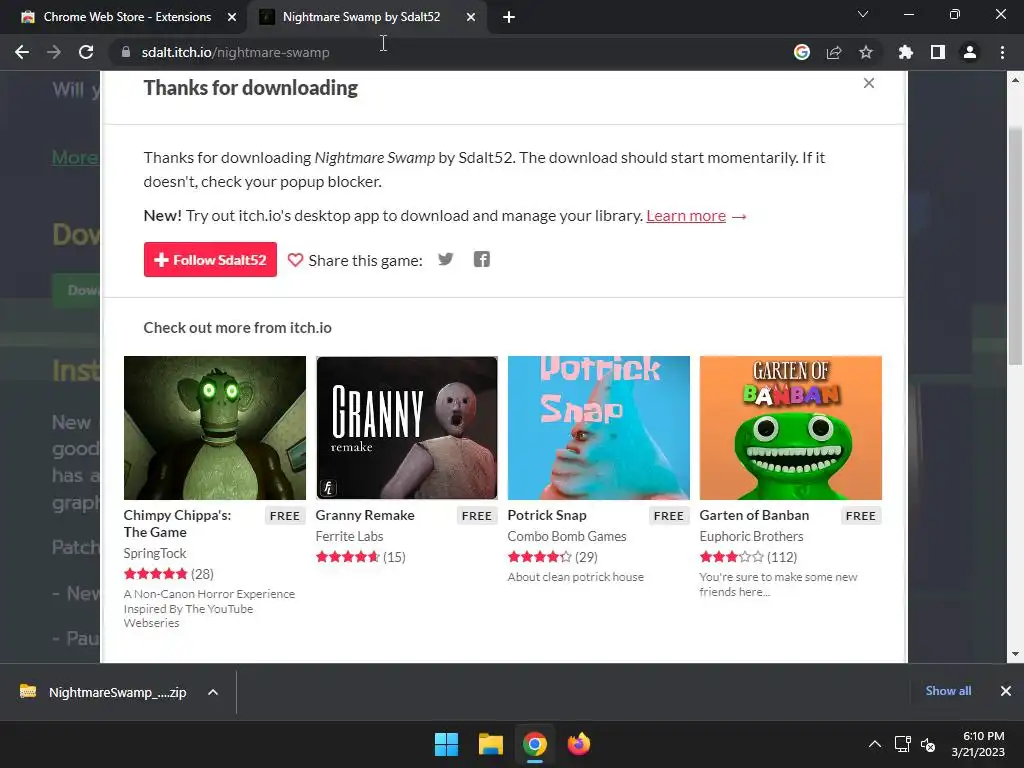
Task: Open Chrome's three-dot menu
Action: point(1002,52)
